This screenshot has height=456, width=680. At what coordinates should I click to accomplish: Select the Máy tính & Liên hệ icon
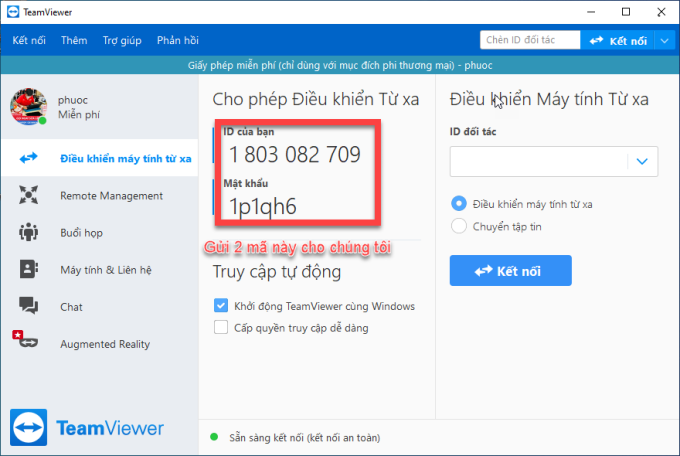pyautogui.click(x=28, y=269)
